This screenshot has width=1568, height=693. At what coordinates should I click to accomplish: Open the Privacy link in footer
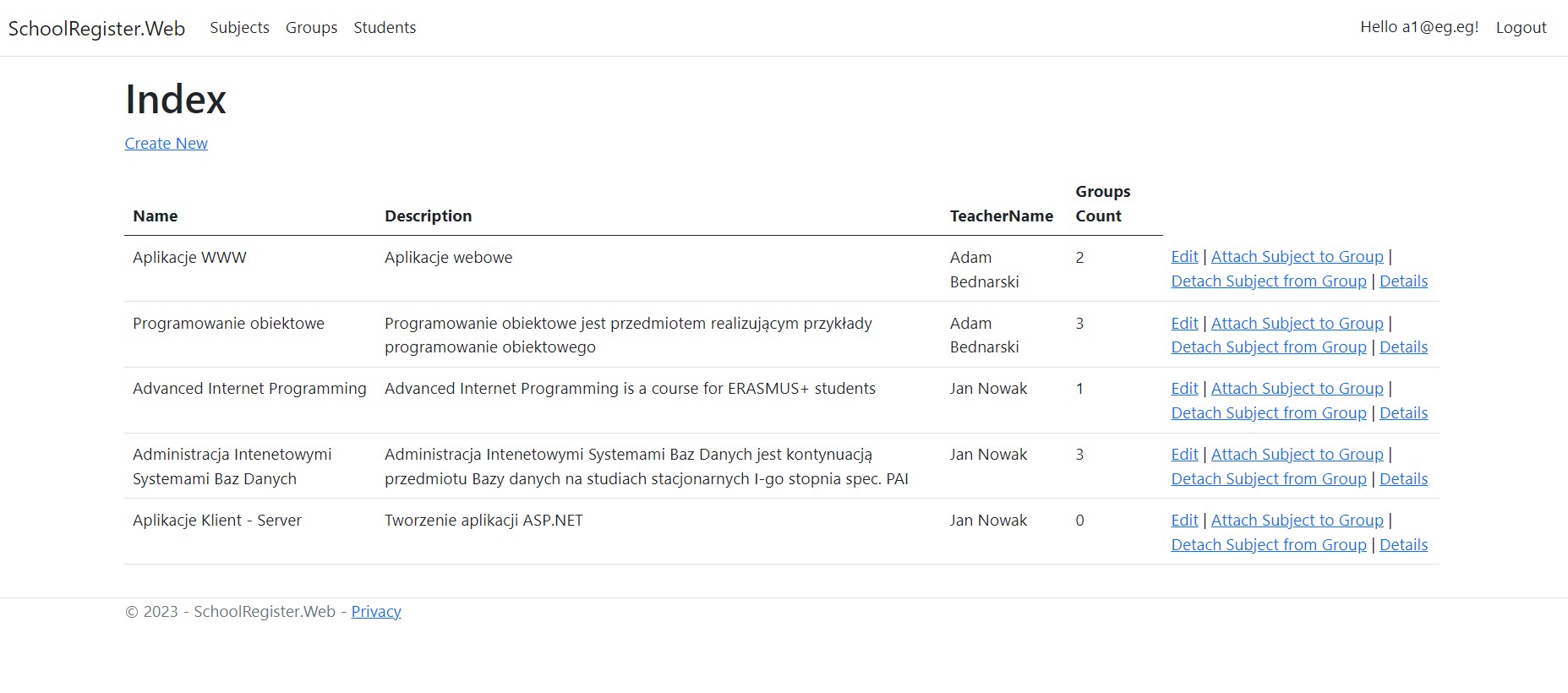376,612
